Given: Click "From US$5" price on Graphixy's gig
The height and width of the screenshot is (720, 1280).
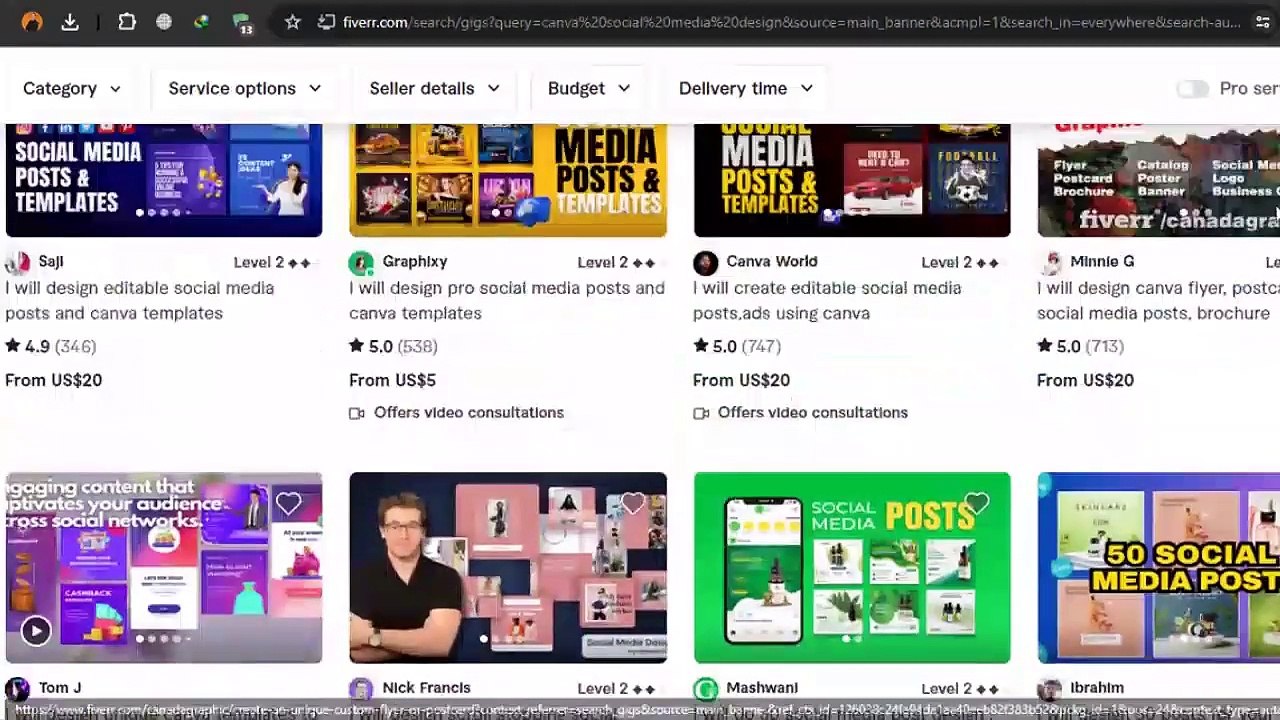Looking at the screenshot, I should [392, 380].
